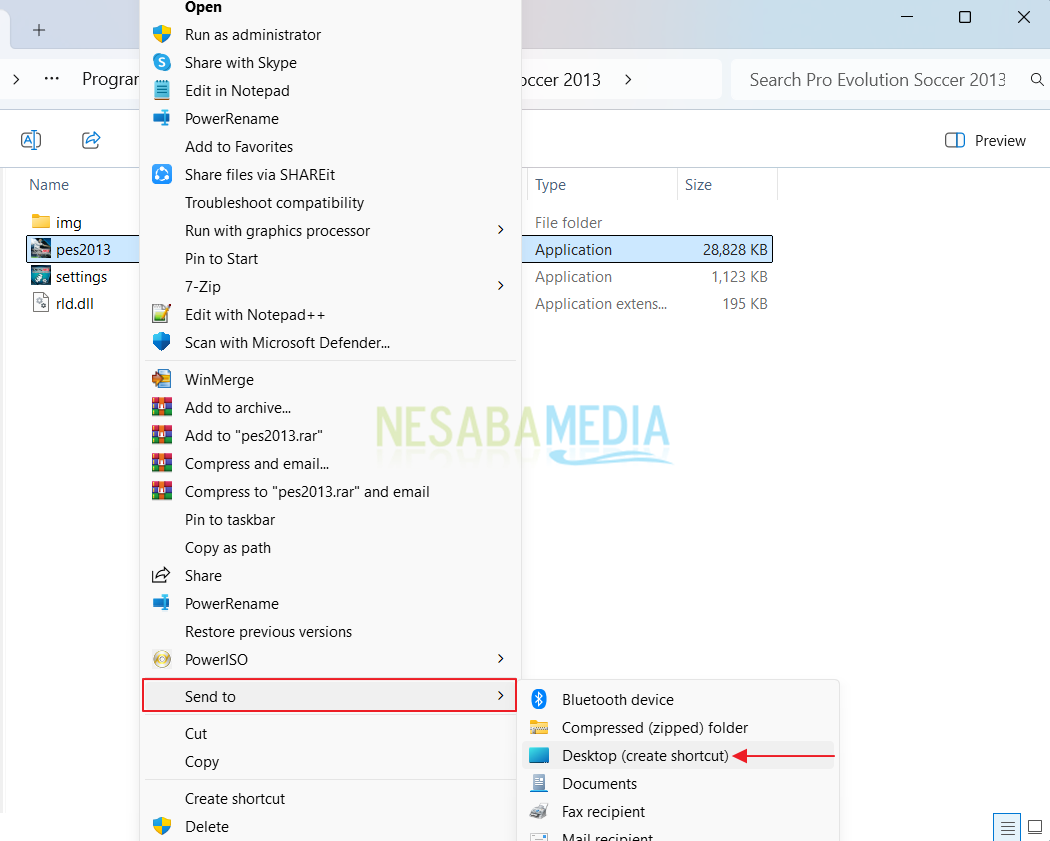
Task: Expand the 7-Zip submenu
Action: point(500,286)
